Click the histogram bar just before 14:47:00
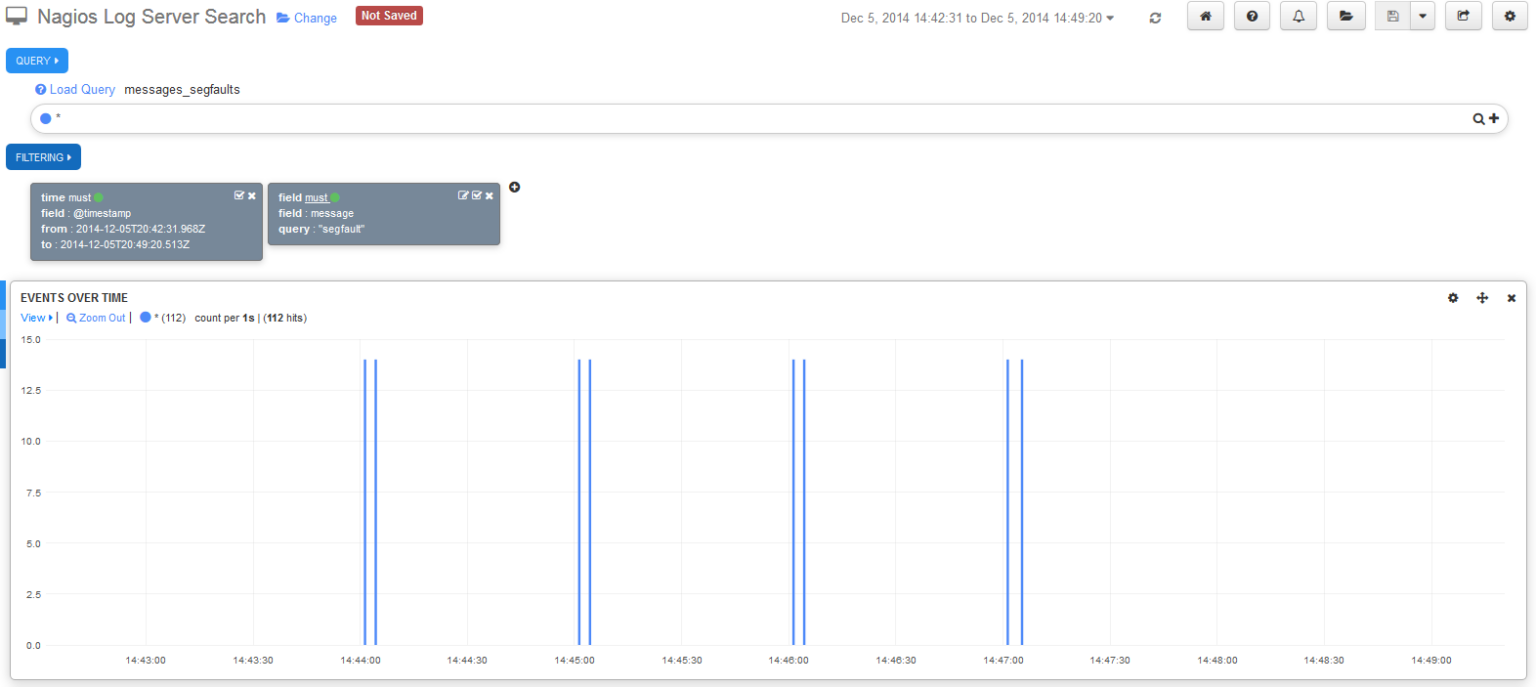Image resolution: width=1536 pixels, height=687 pixels. click(1007, 502)
